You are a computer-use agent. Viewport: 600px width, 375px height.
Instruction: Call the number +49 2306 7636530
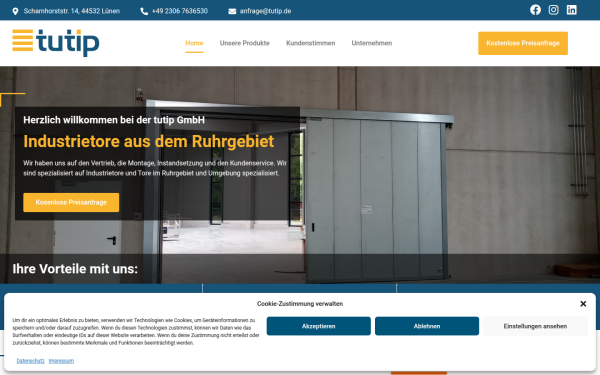(x=179, y=11)
